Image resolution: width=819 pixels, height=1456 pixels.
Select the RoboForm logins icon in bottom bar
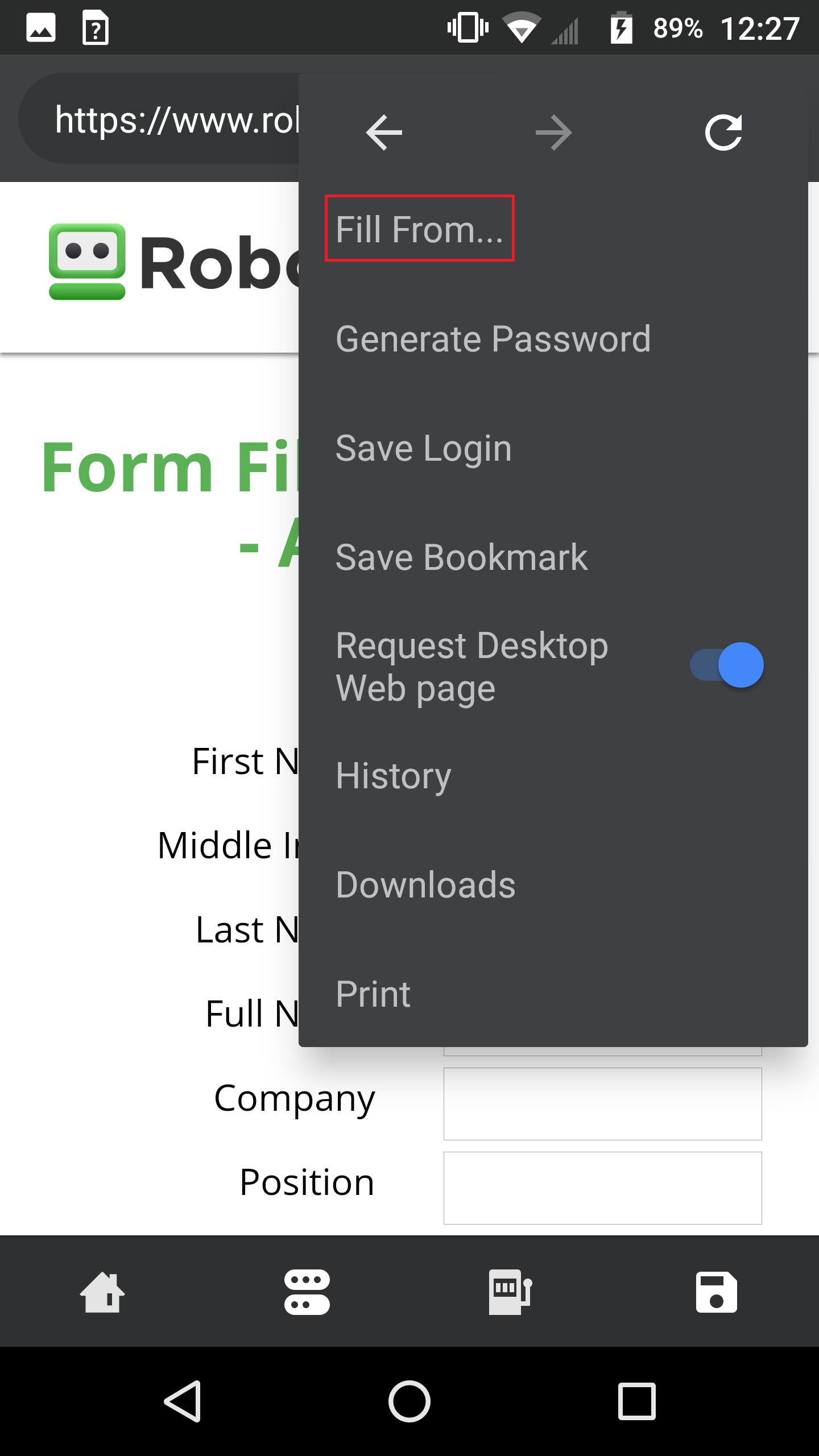[307, 1292]
